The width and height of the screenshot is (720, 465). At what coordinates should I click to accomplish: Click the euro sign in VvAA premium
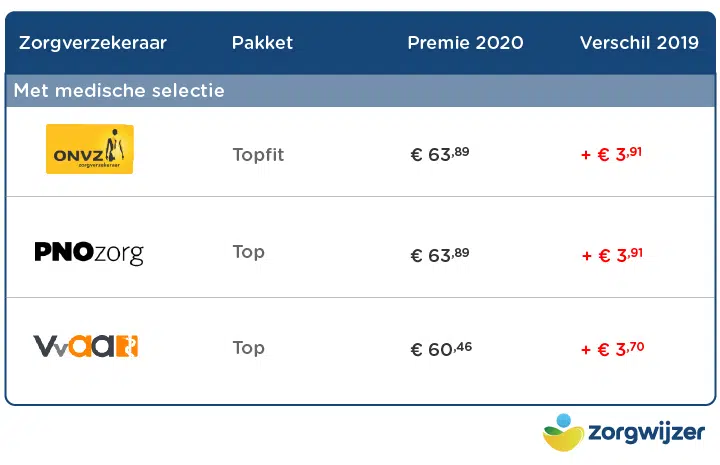416,350
